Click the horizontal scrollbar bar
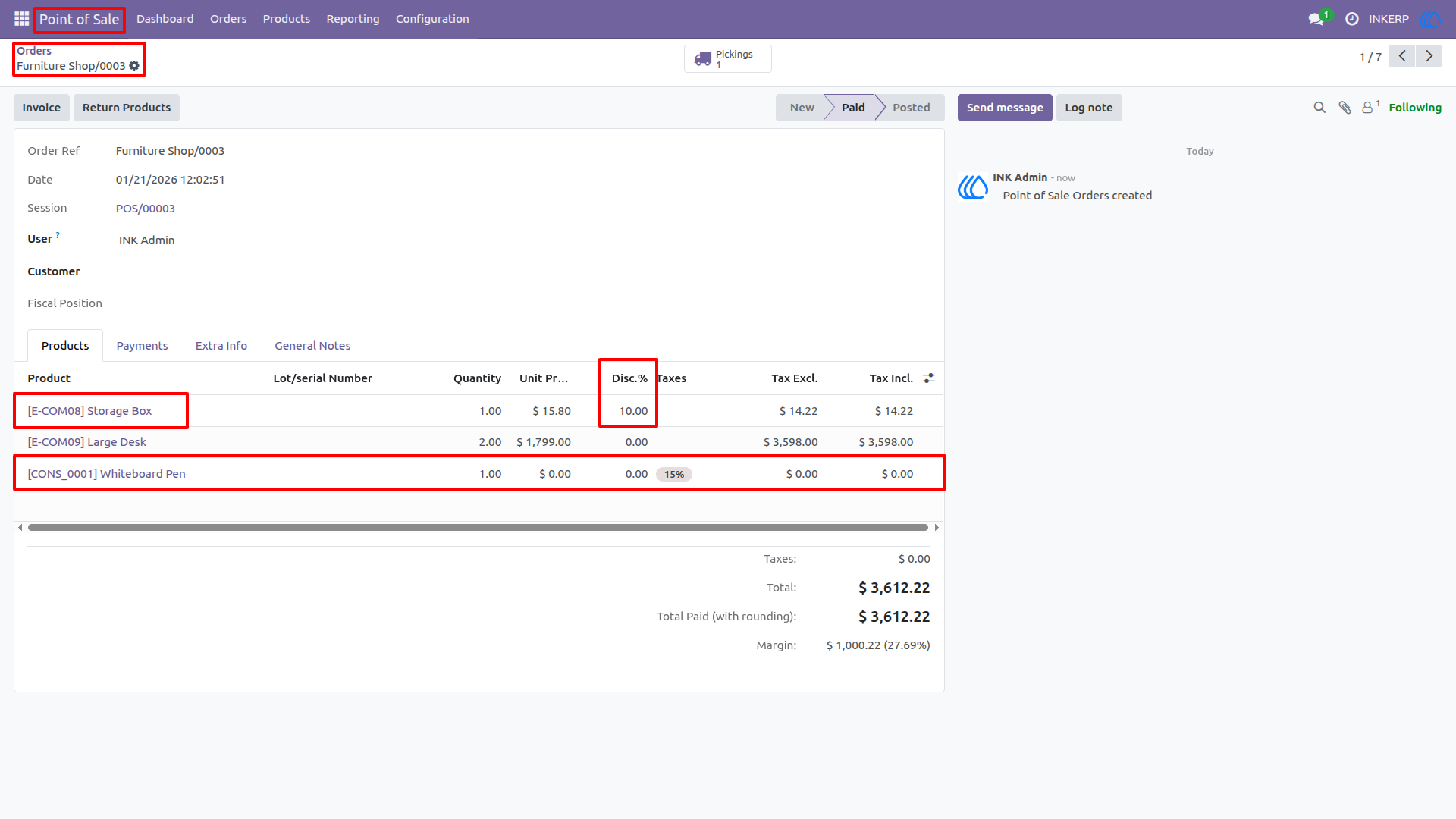Image resolution: width=1456 pixels, height=819 pixels. [478, 527]
